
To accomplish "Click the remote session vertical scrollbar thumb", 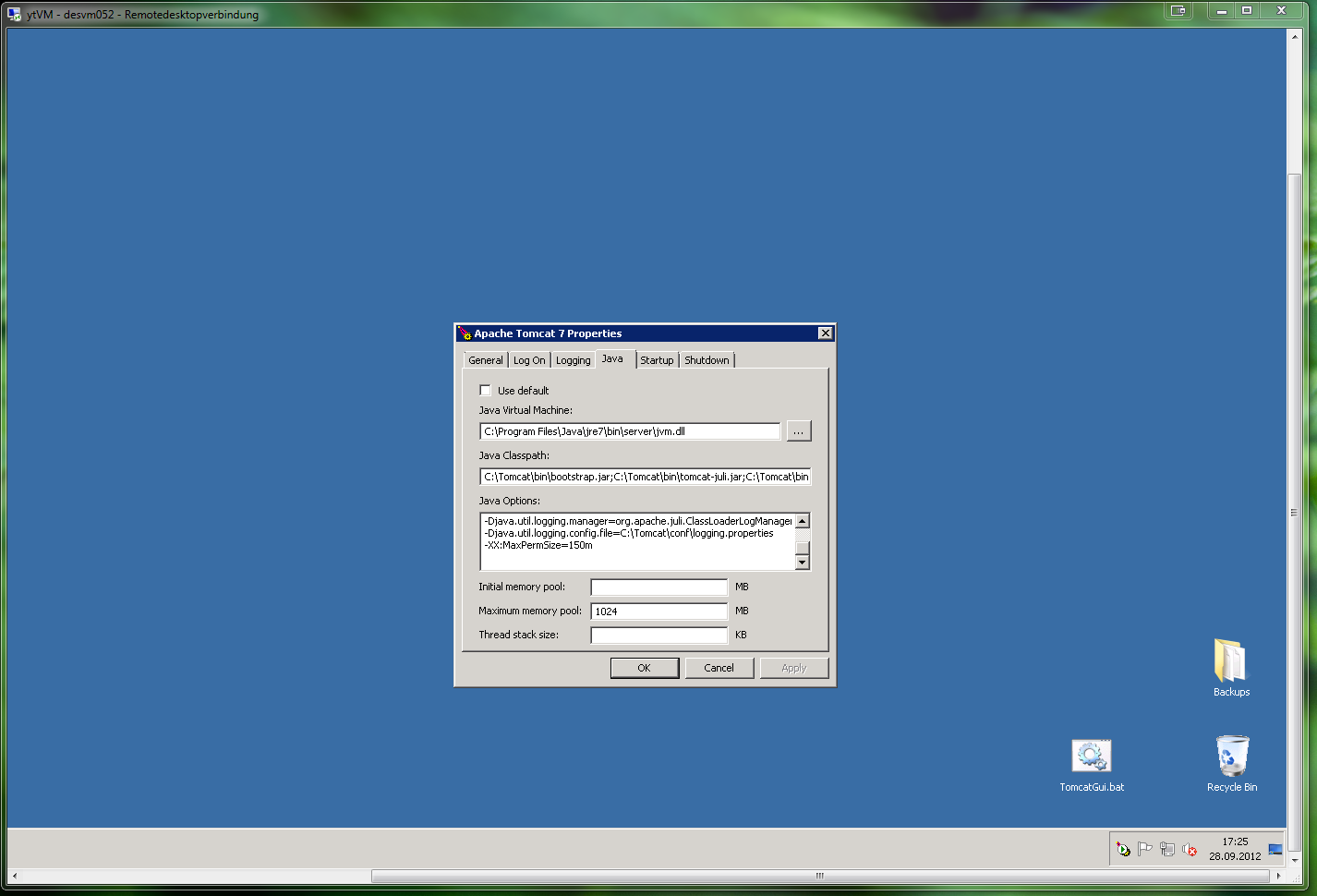I will pyautogui.click(x=1294, y=513).
